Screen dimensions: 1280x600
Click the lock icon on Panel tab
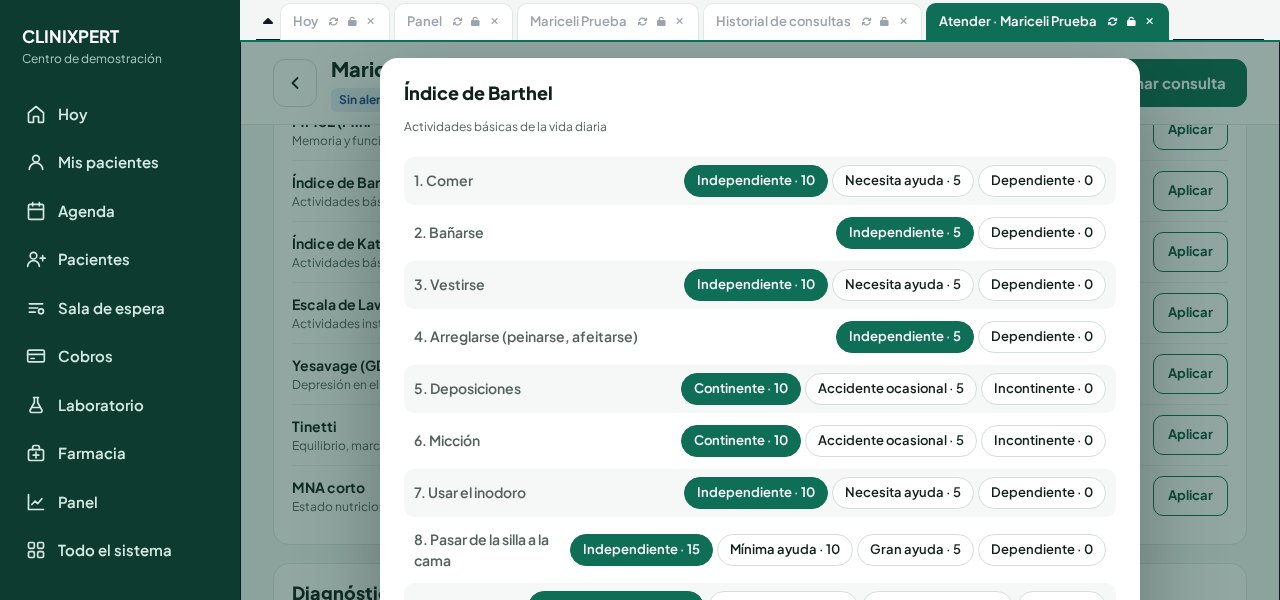click(476, 21)
